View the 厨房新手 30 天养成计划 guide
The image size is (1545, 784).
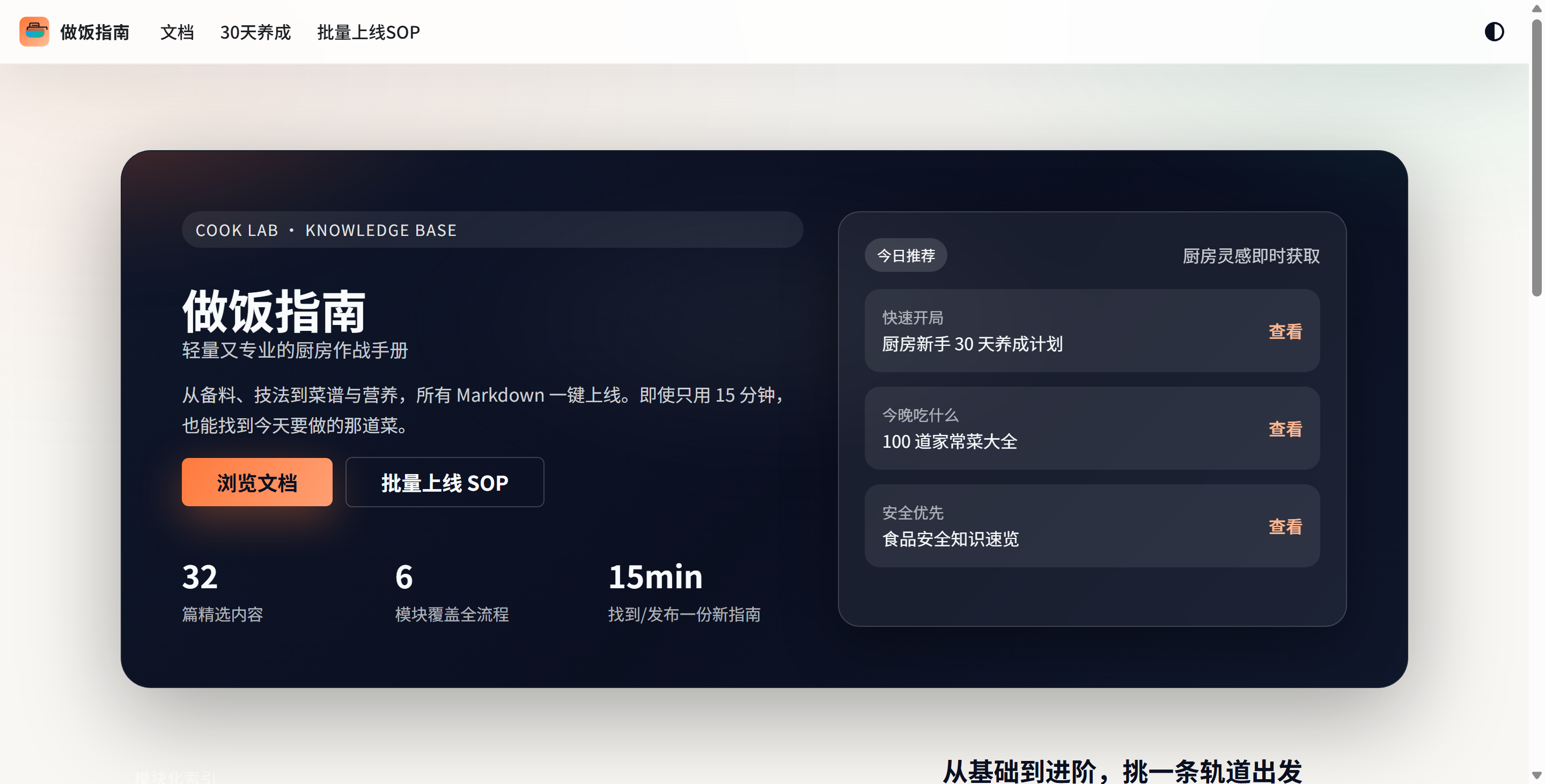pos(1285,331)
